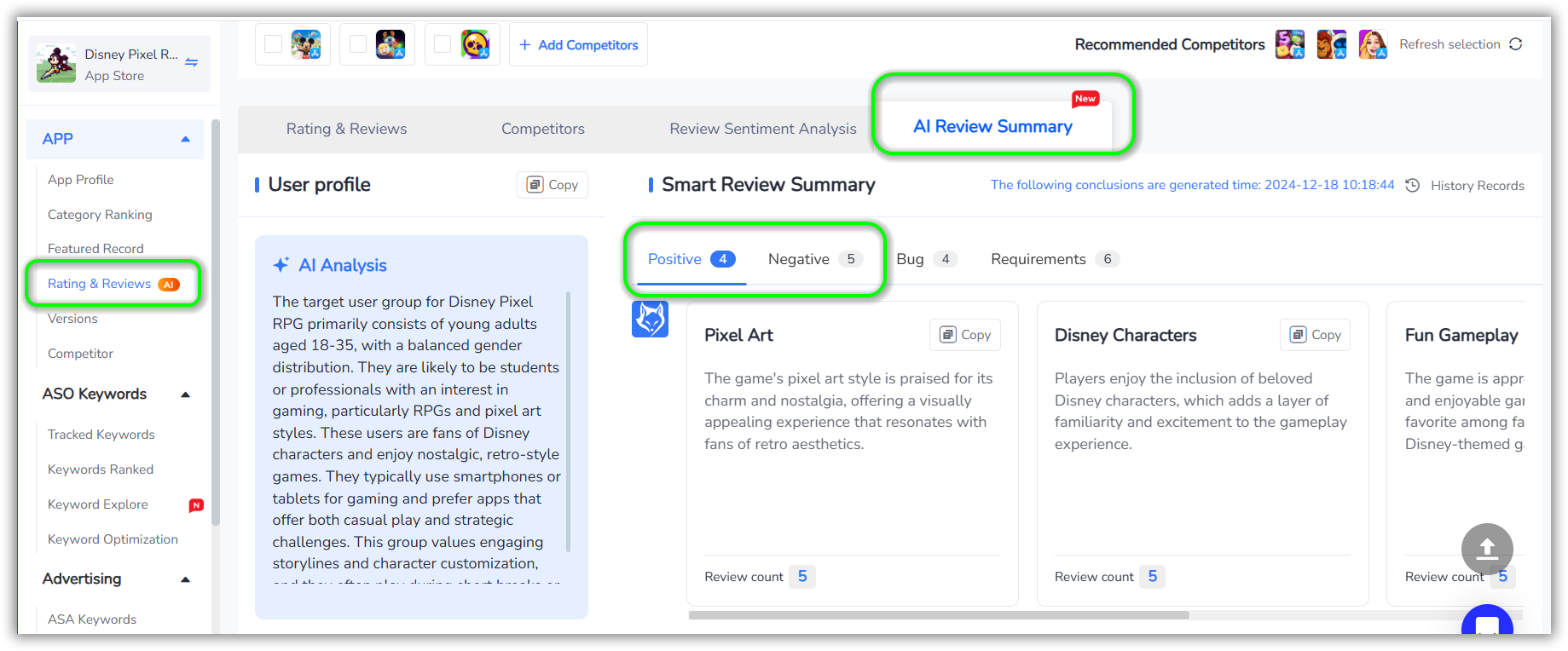Open Tracked Keywords in sidebar
The width and height of the screenshot is (1568, 651).
(101, 435)
